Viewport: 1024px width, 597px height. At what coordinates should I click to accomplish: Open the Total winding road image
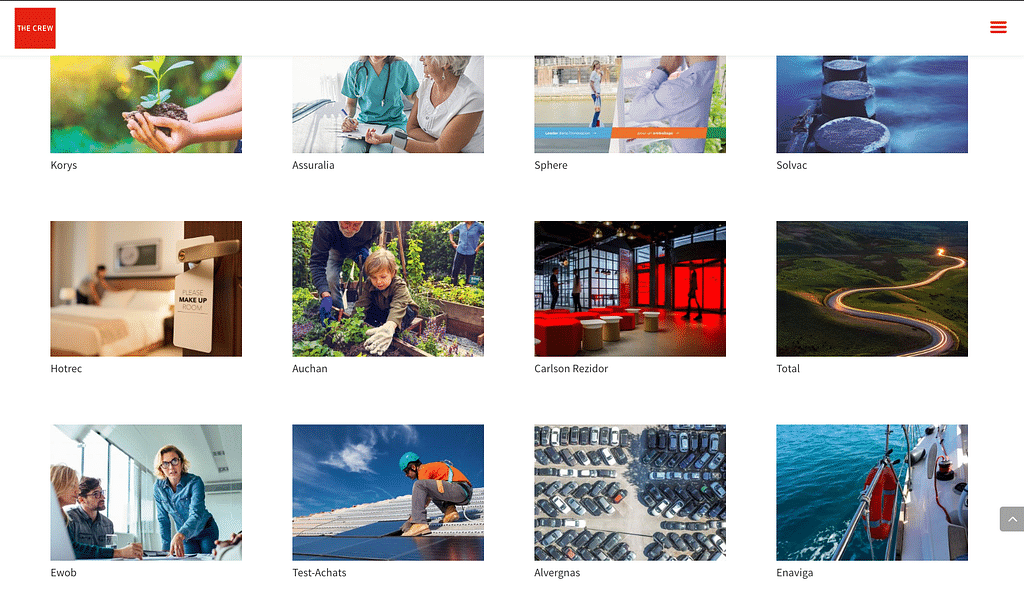pos(872,289)
